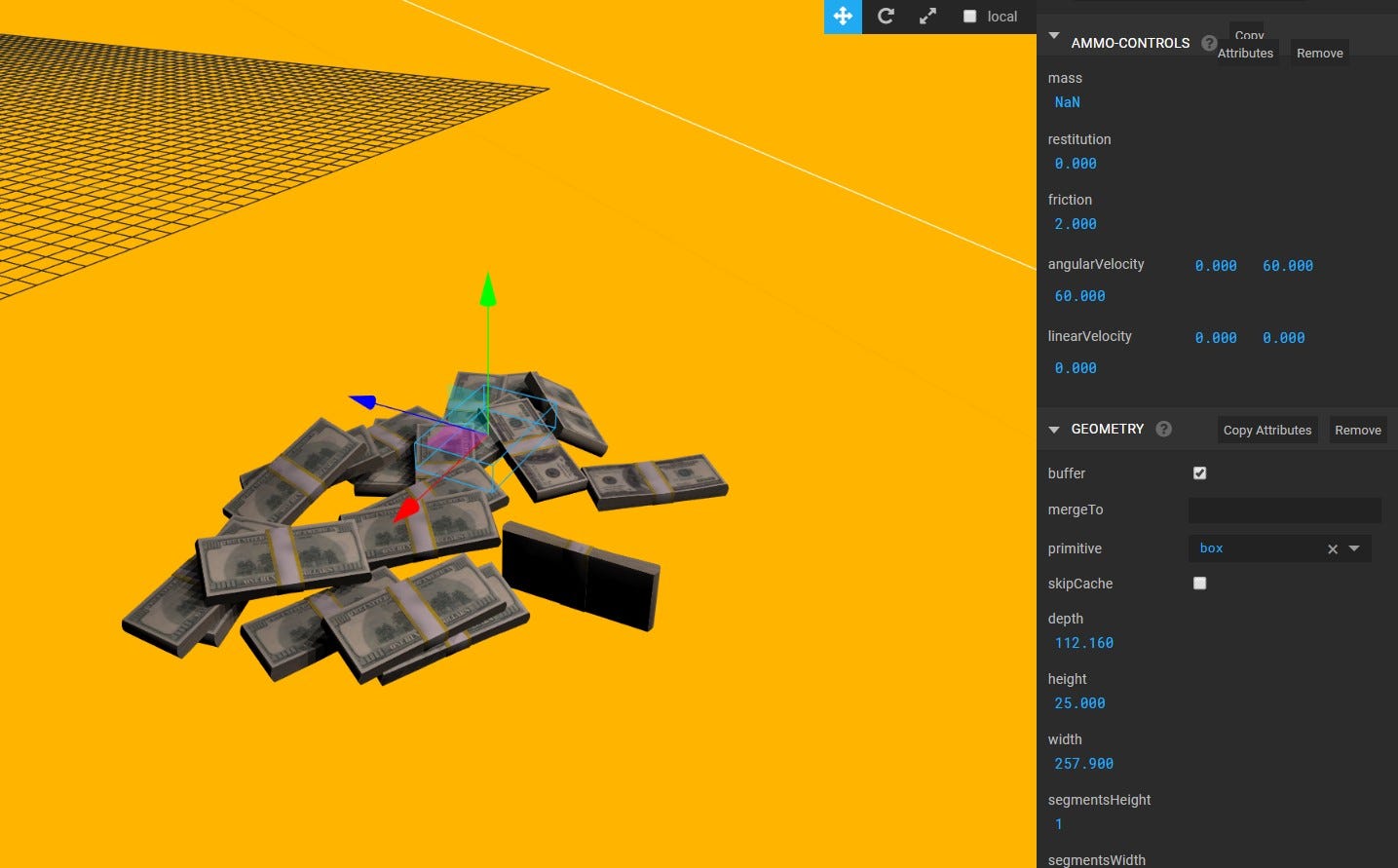Screen dimensions: 1398x868
Task: Enable the skipCache checkbox
Action: [1199, 583]
